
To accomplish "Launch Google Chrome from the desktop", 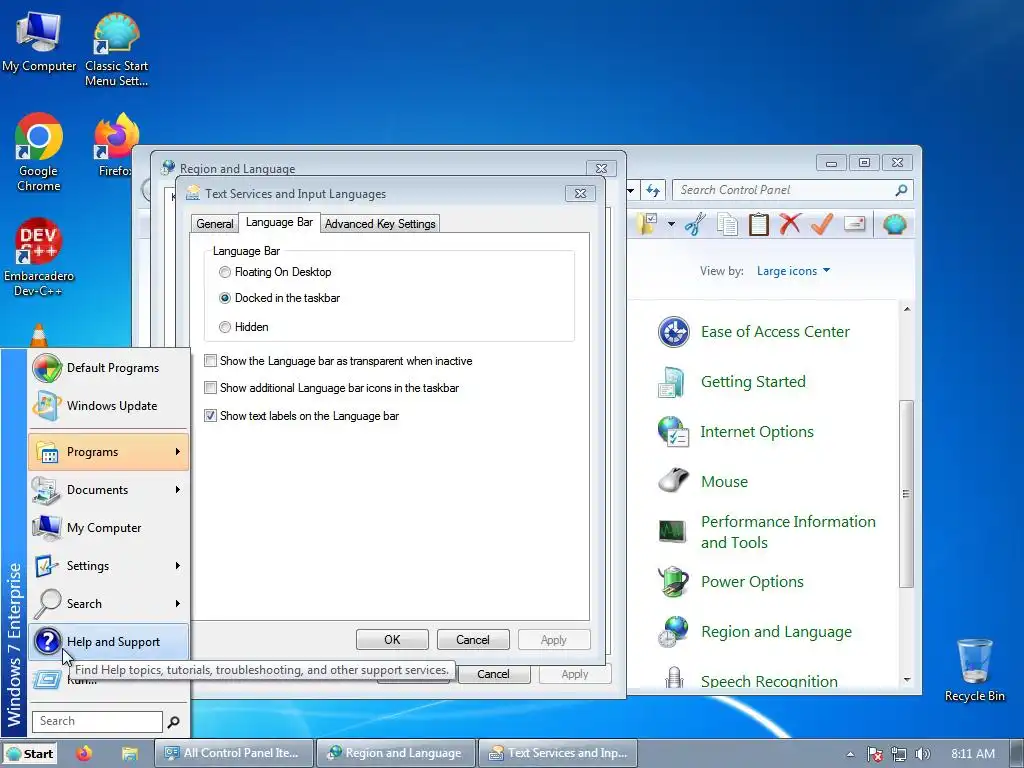I will 39,152.
